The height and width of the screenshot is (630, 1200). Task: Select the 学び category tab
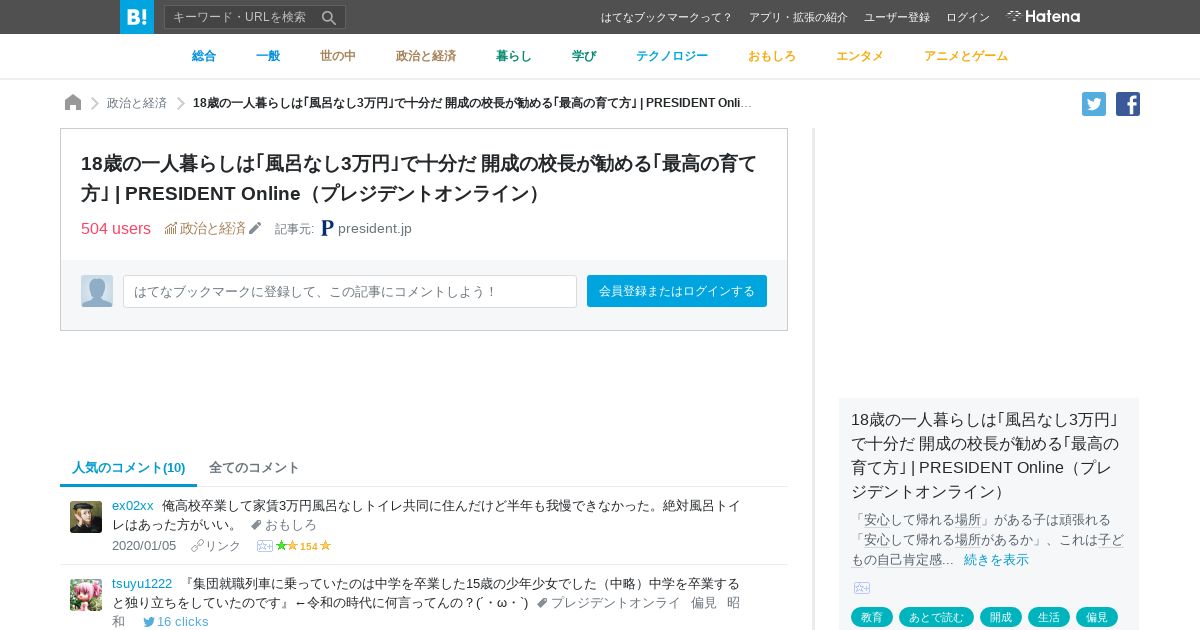pyautogui.click(x=584, y=56)
